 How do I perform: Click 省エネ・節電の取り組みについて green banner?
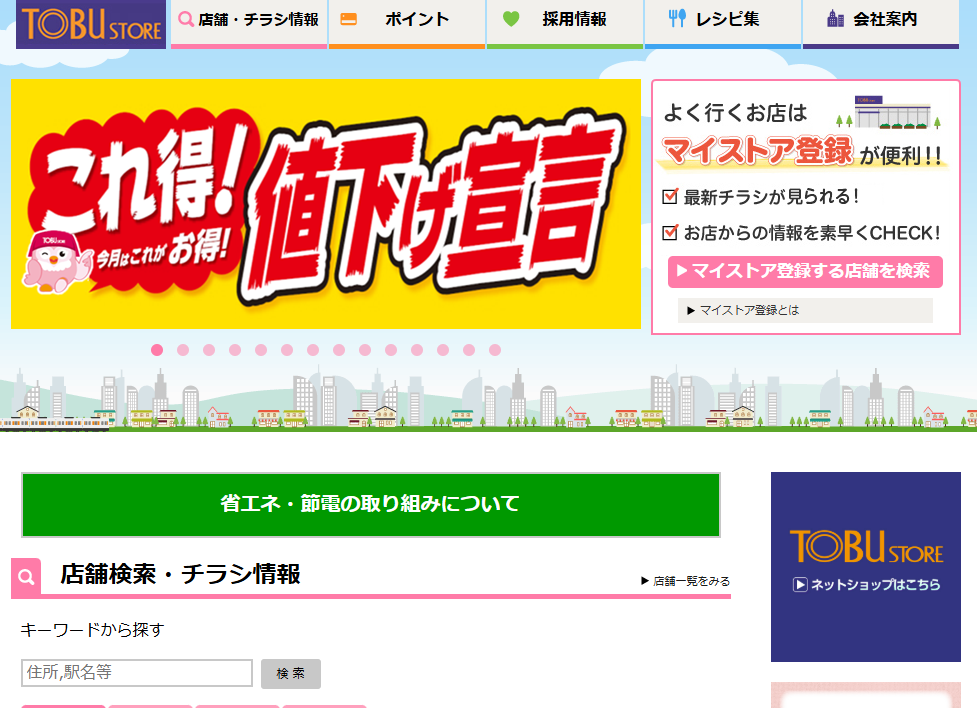click(371, 505)
